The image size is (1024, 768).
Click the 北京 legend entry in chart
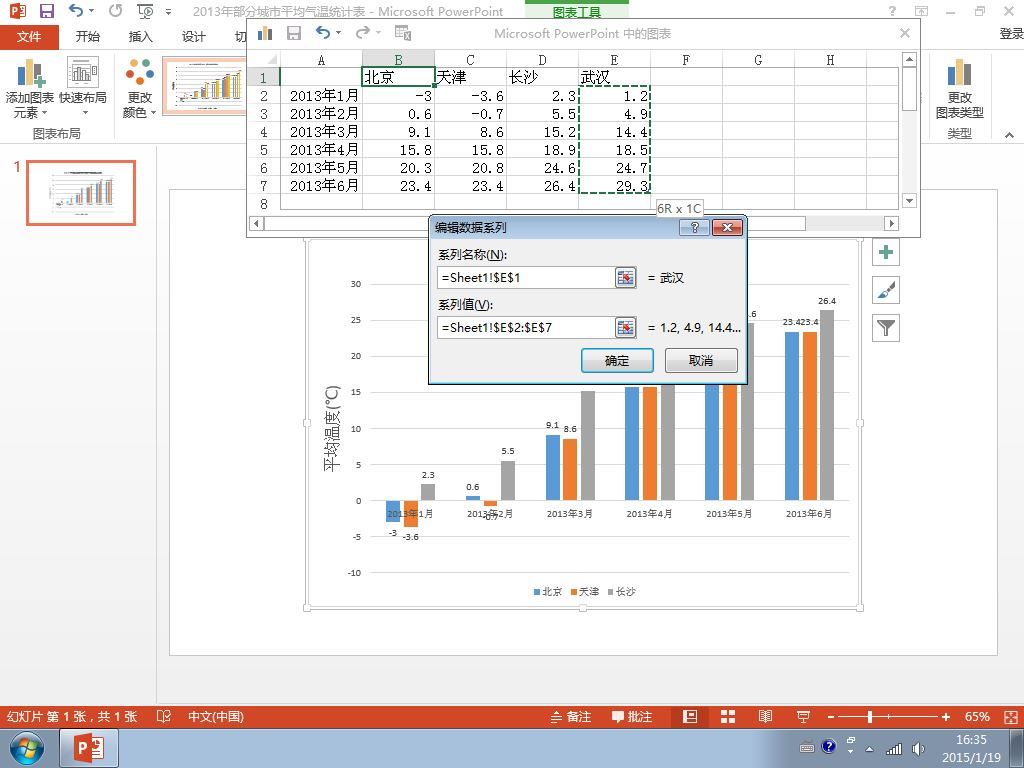(547, 592)
